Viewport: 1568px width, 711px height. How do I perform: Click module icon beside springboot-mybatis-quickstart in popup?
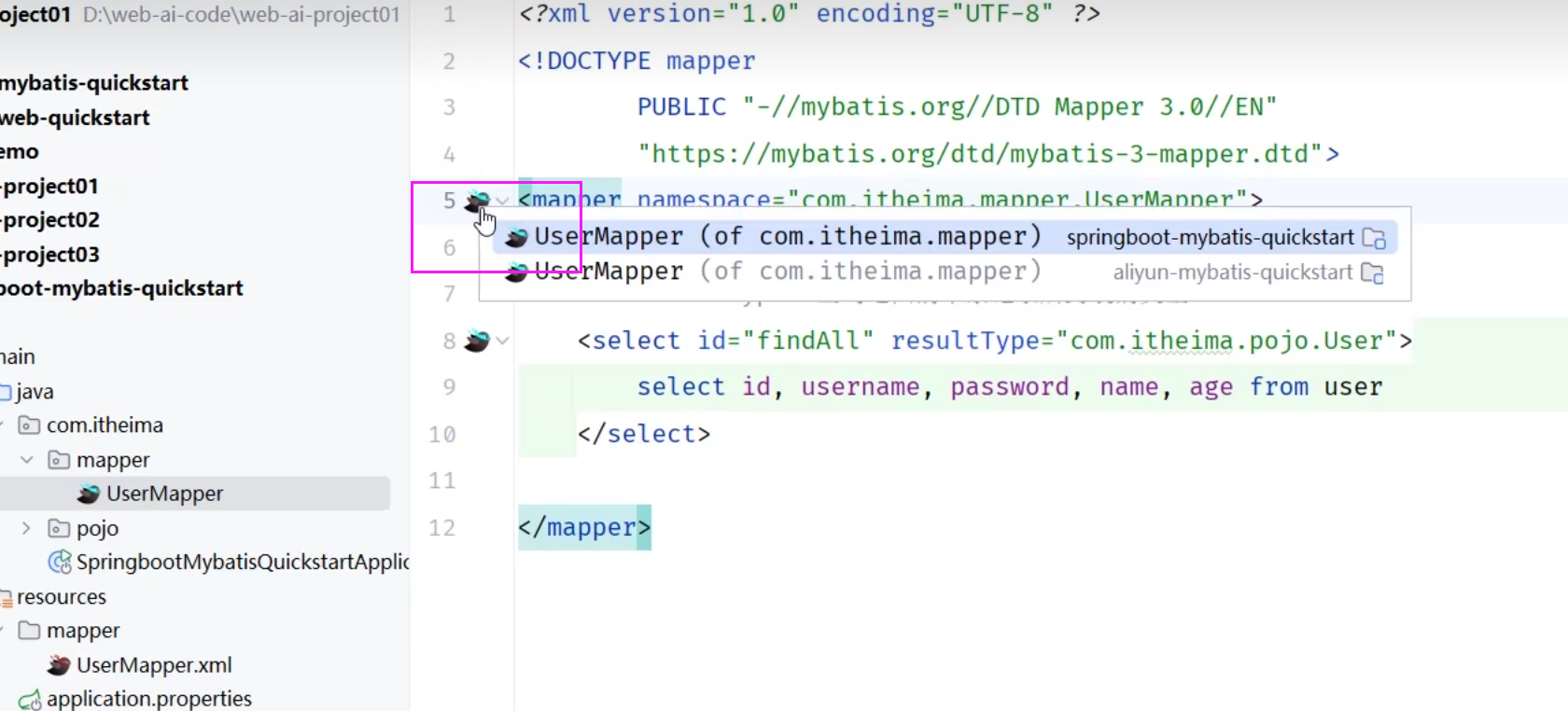point(1373,238)
